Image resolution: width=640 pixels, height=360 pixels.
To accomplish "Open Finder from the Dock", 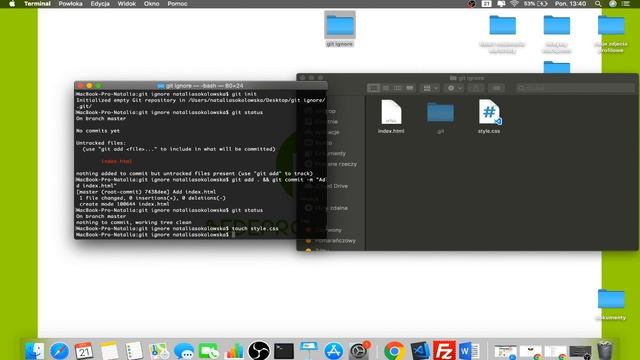I will coord(34,351).
